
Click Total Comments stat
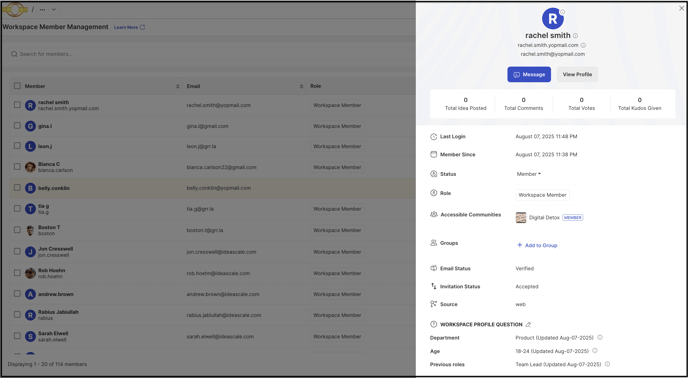(x=523, y=104)
